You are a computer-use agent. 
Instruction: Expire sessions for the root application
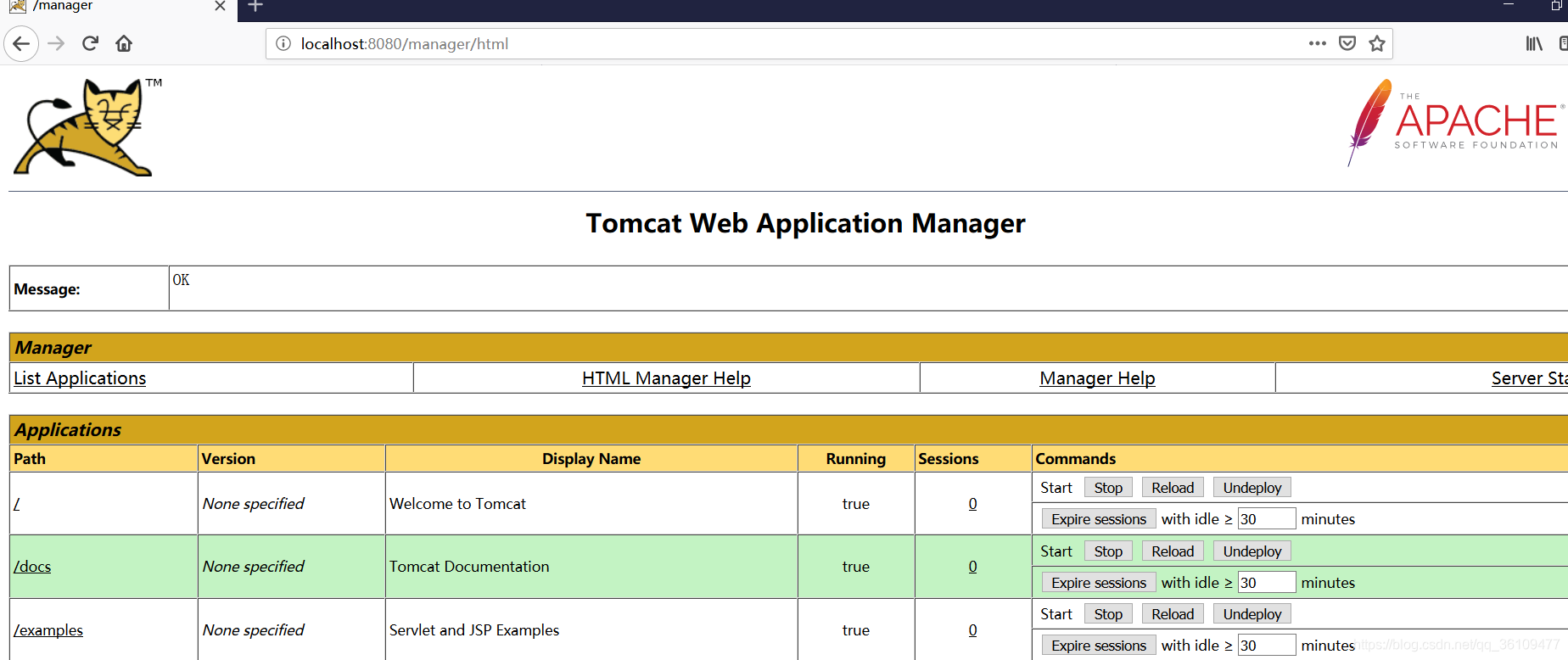1099,519
